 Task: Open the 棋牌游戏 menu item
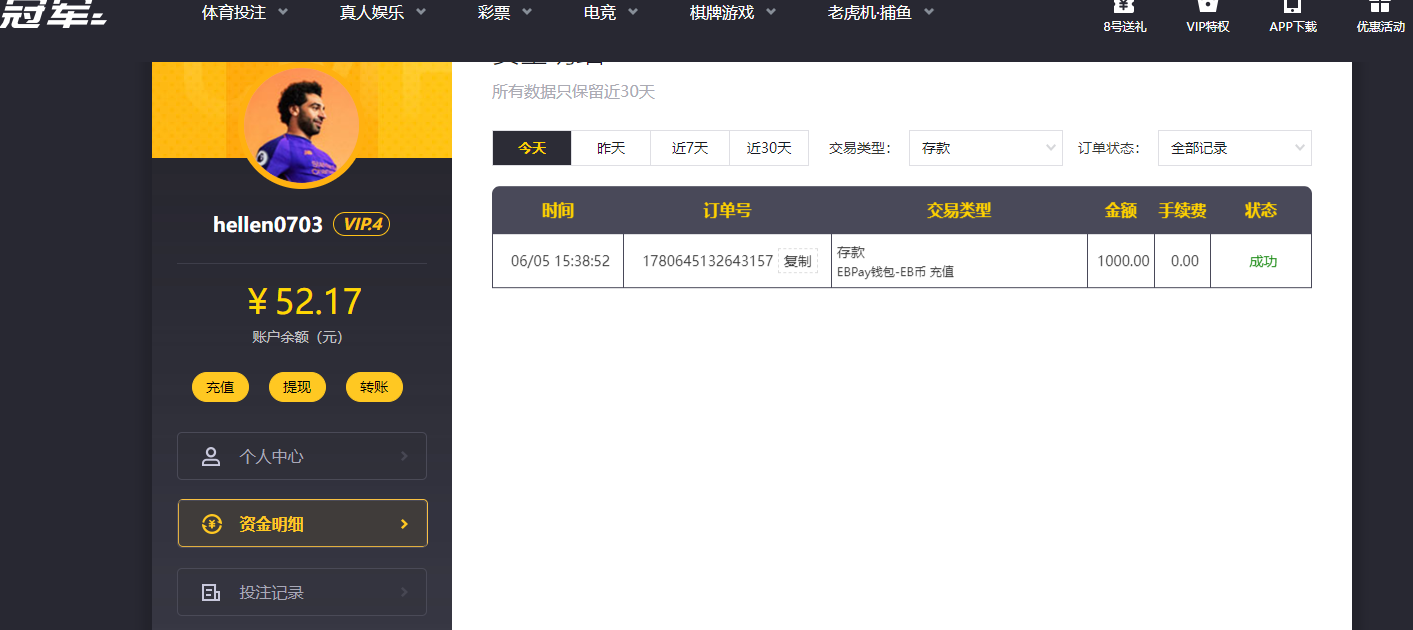click(722, 13)
